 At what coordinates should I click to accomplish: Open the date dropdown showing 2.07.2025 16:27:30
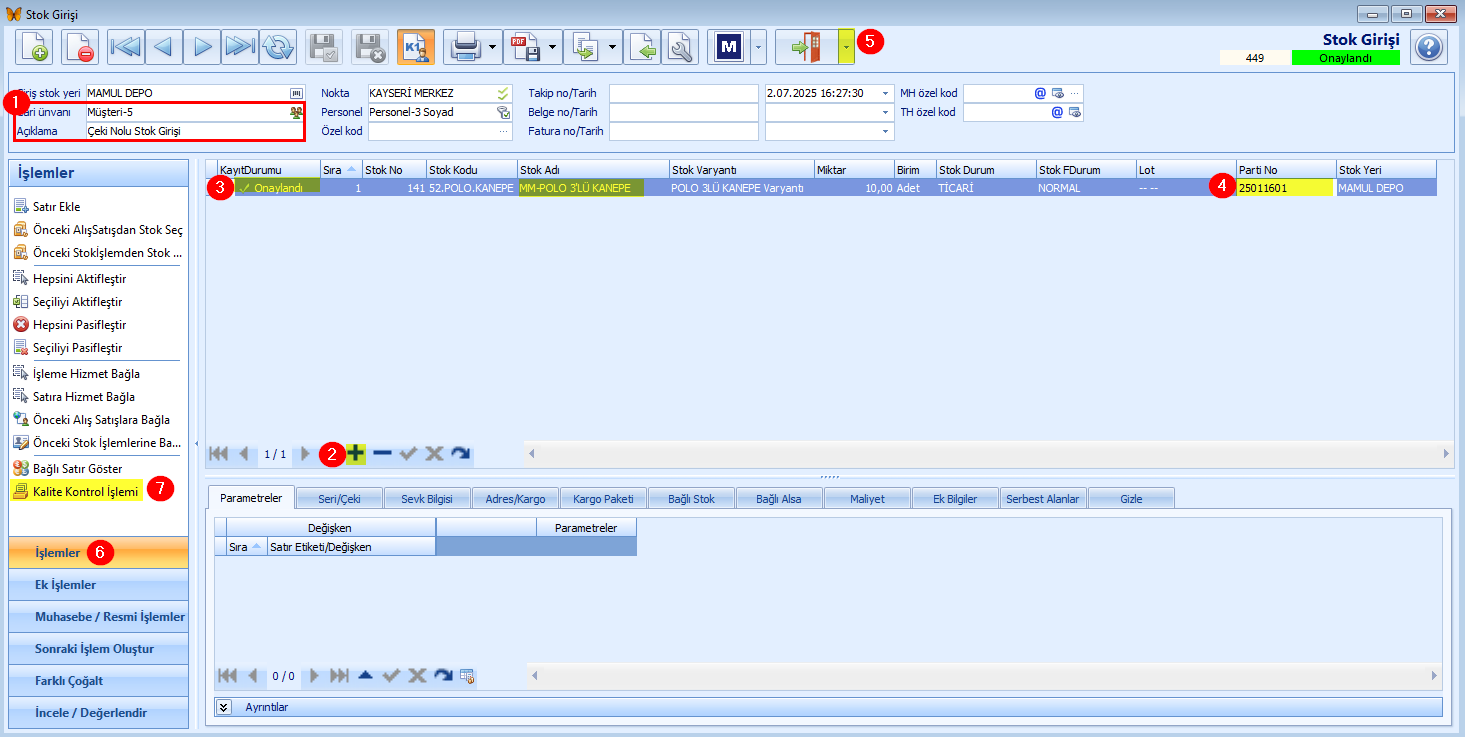pos(886,93)
